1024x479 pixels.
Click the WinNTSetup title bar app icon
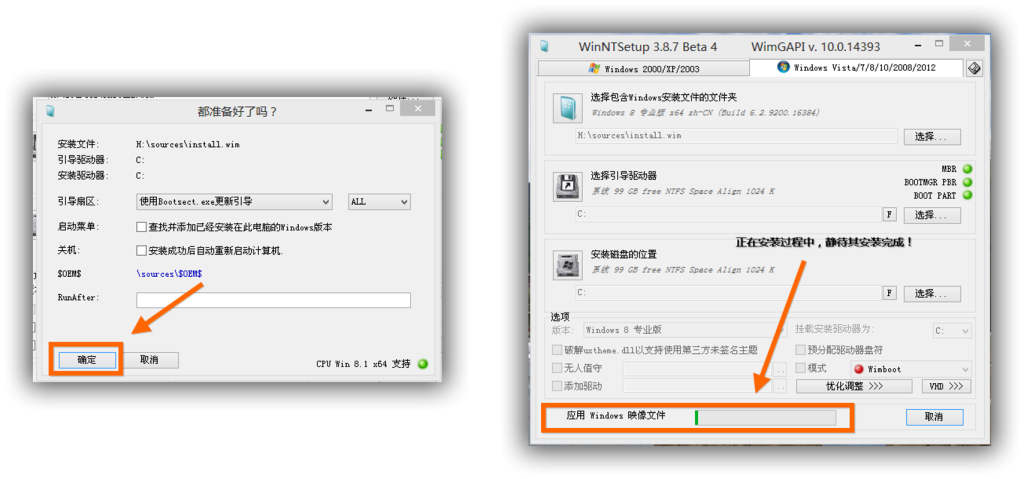tap(544, 46)
